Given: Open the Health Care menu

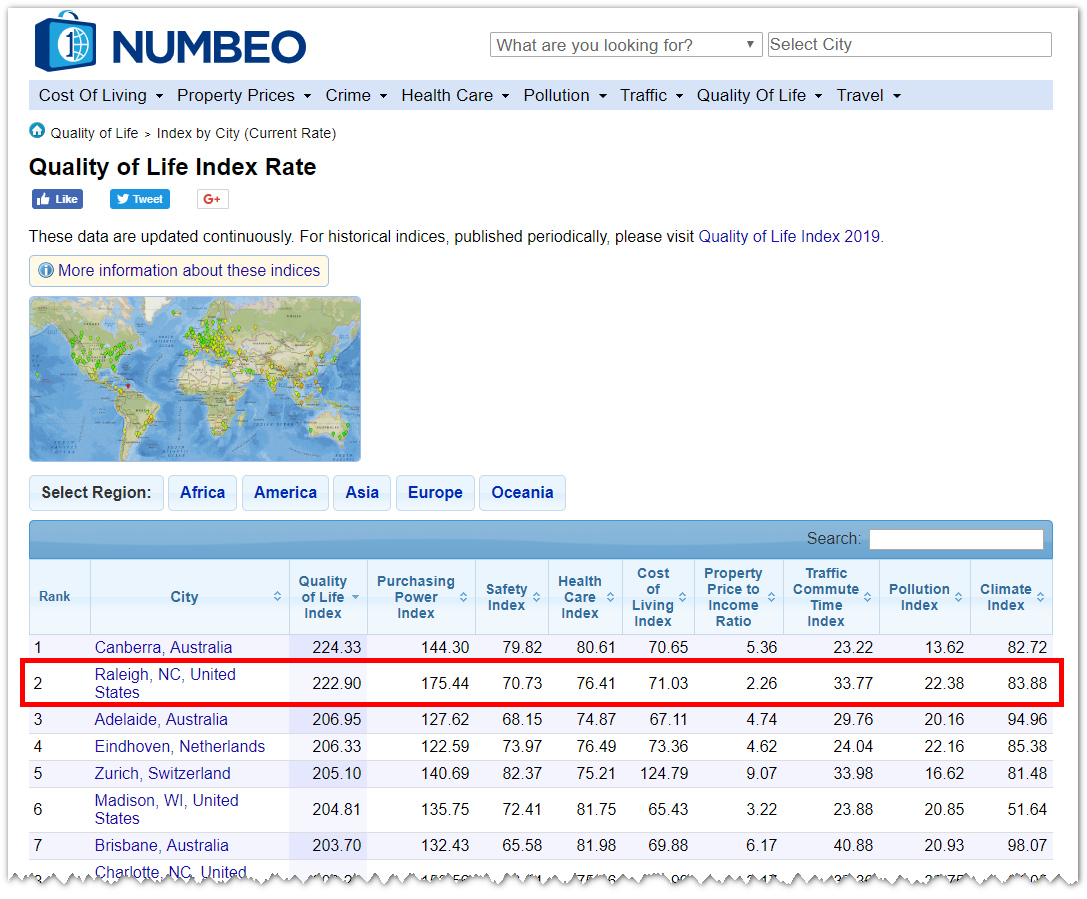Looking at the screenshot, I should pos(455,96).
